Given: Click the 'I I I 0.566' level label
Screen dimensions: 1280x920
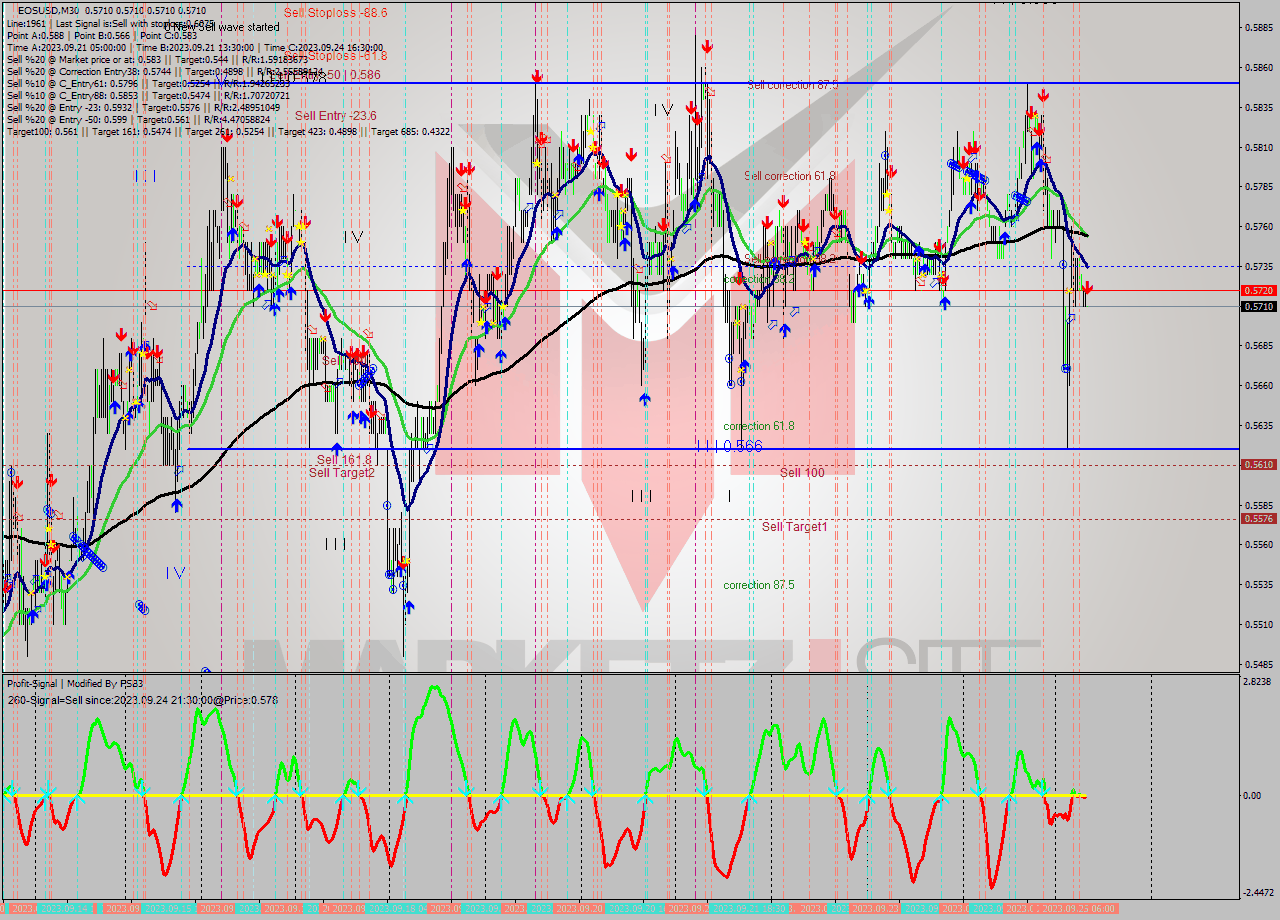Looking at the screenshot, I should (x=728, y=446).
